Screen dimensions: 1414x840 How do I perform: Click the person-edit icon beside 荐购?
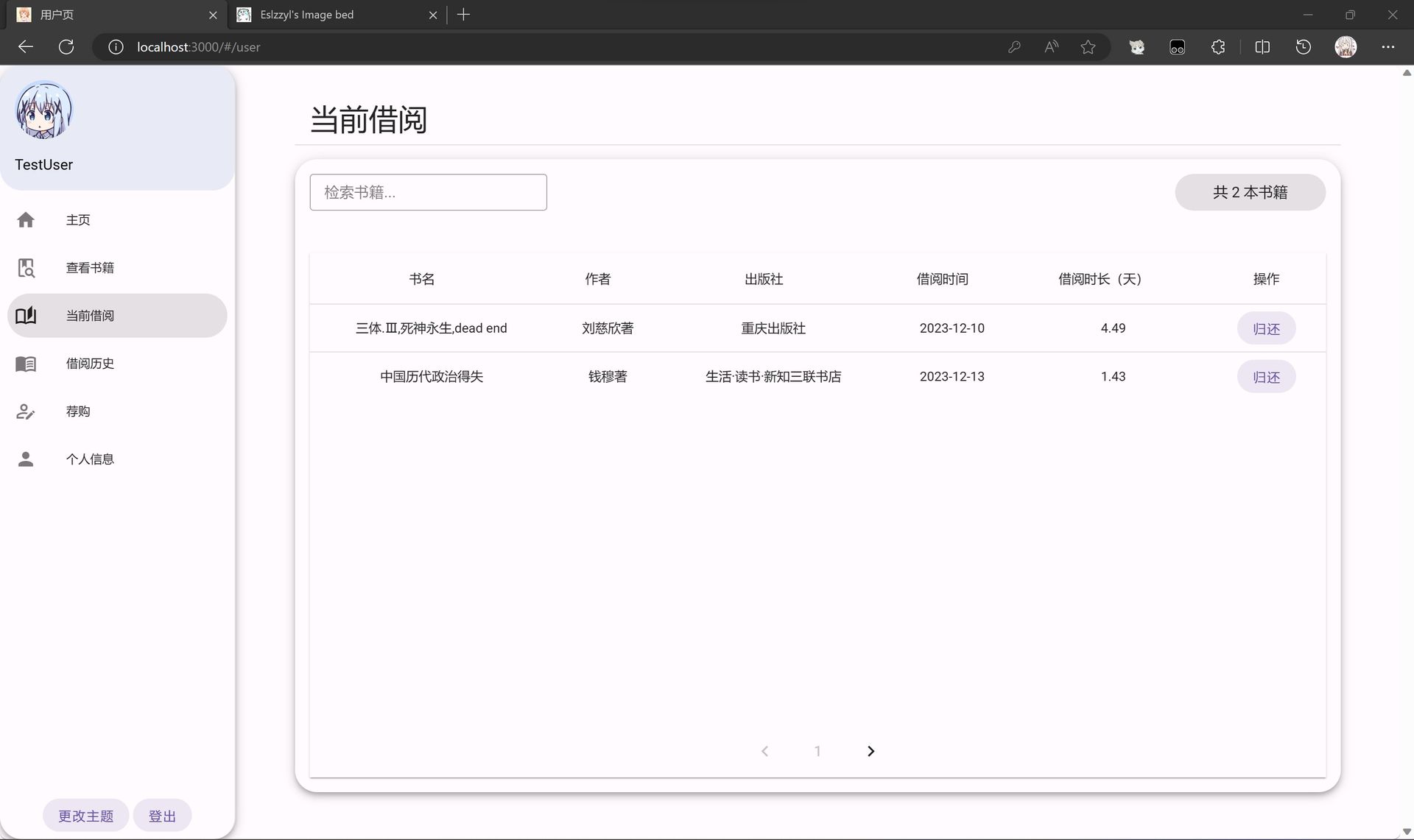point(26,412)
